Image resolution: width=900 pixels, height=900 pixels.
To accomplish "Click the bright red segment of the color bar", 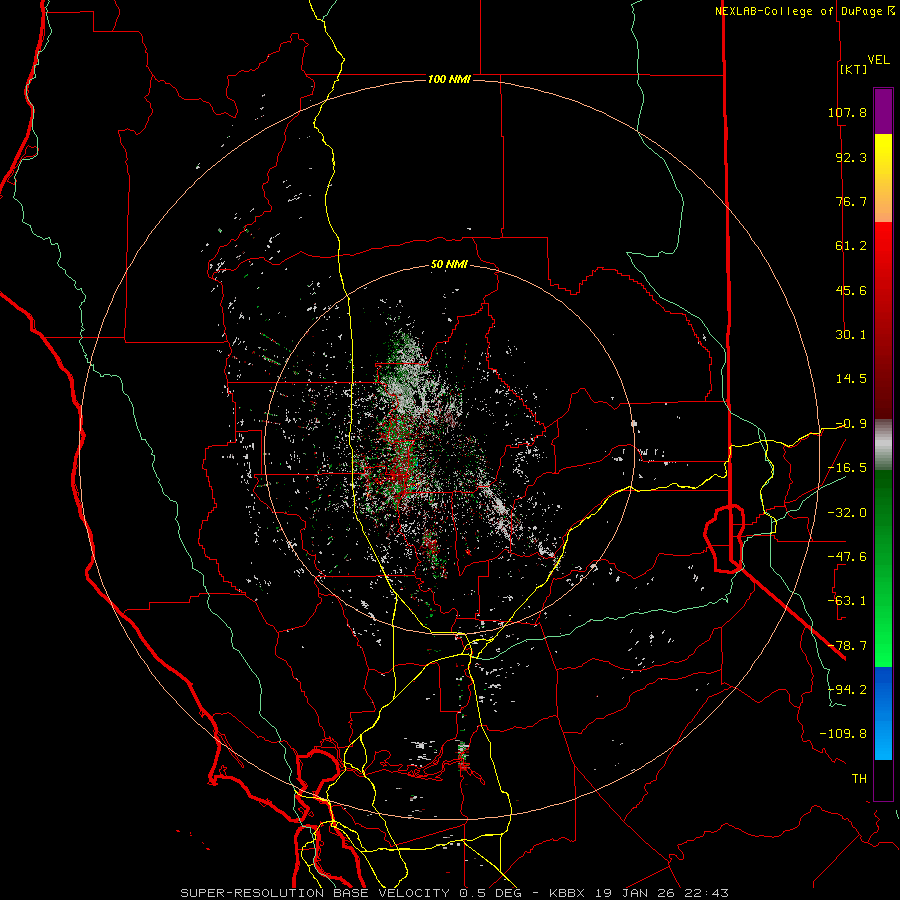I will coord(883,320).
